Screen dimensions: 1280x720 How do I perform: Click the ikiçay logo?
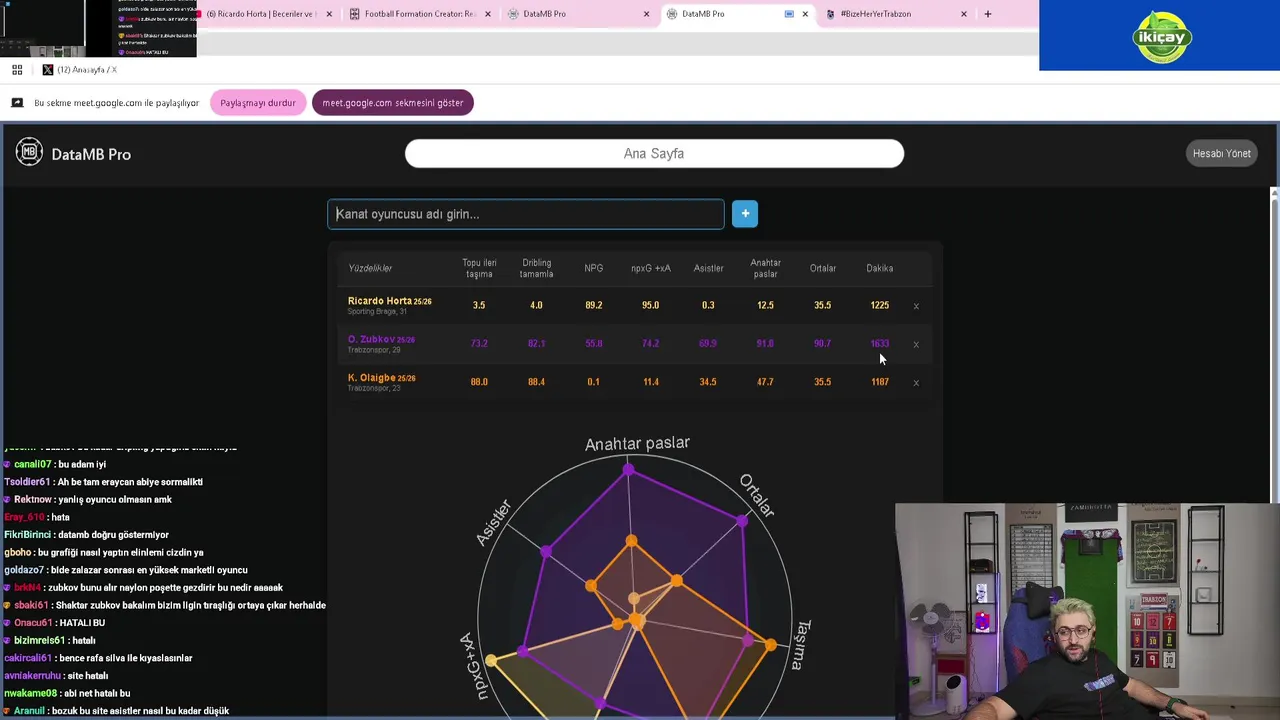pos(1162,37)
